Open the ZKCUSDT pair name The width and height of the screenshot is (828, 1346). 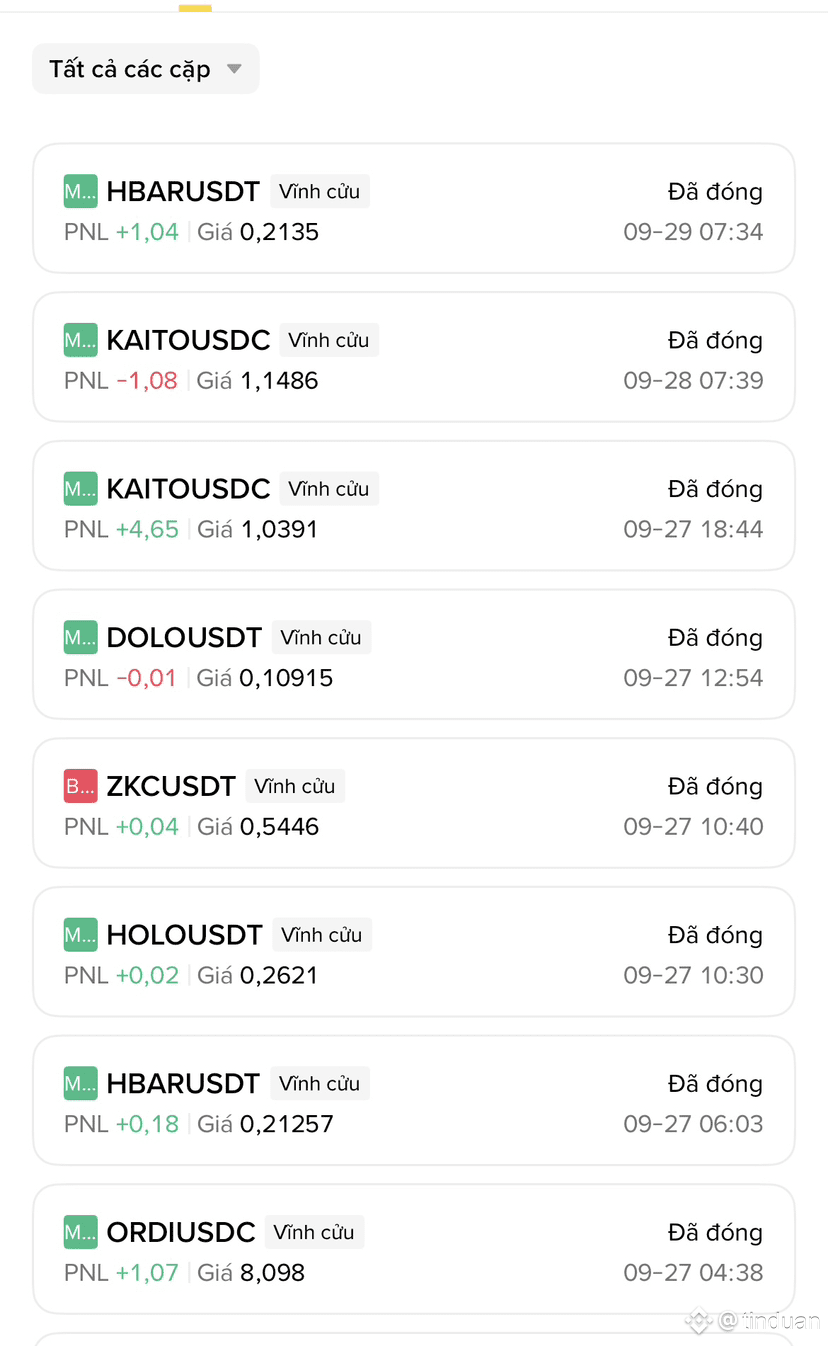(171, 786)
